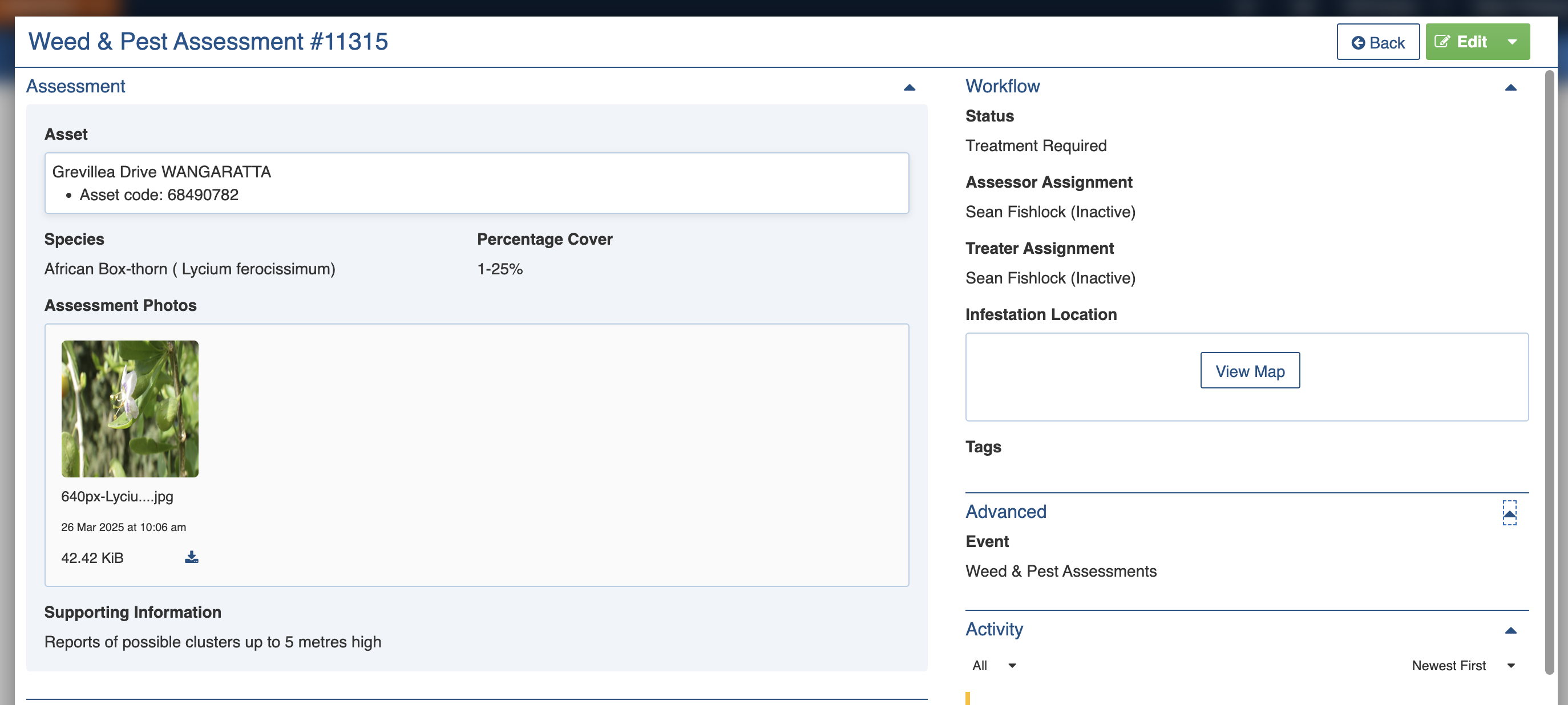Open the View Map button
The width and height of the screenshot is (1568, 705).
[1250, 370]
